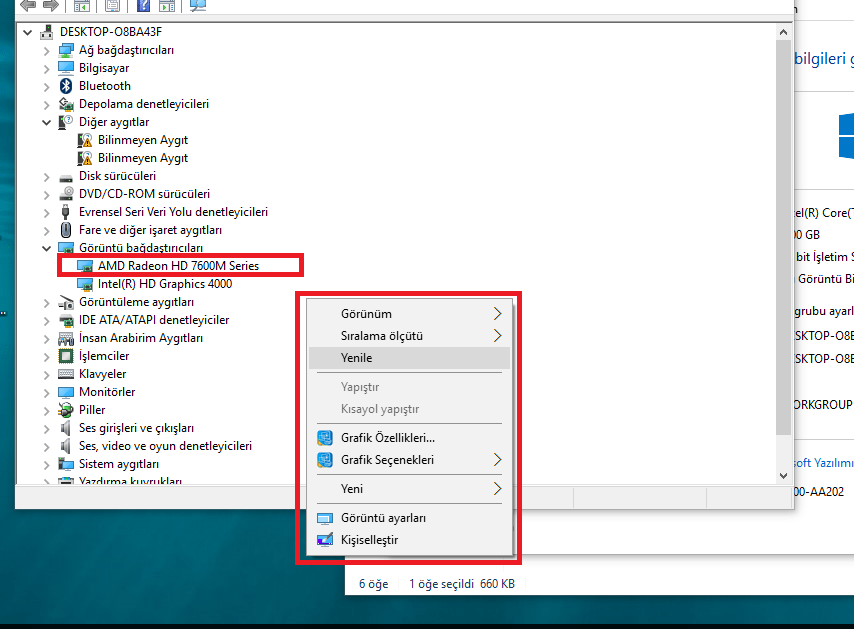Click the toolbar Forward arrow
Viewport: 854px width, 629px height.
[50, 5]
